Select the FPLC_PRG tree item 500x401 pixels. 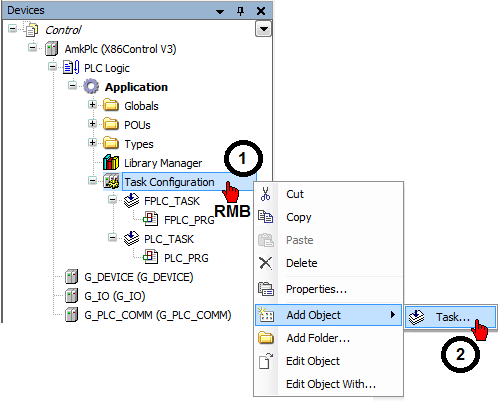(x=189, y=220)
